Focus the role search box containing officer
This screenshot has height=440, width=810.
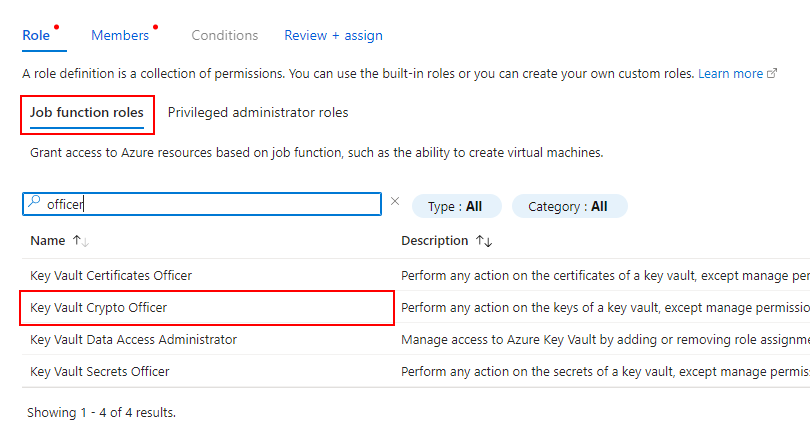point(202,204)
